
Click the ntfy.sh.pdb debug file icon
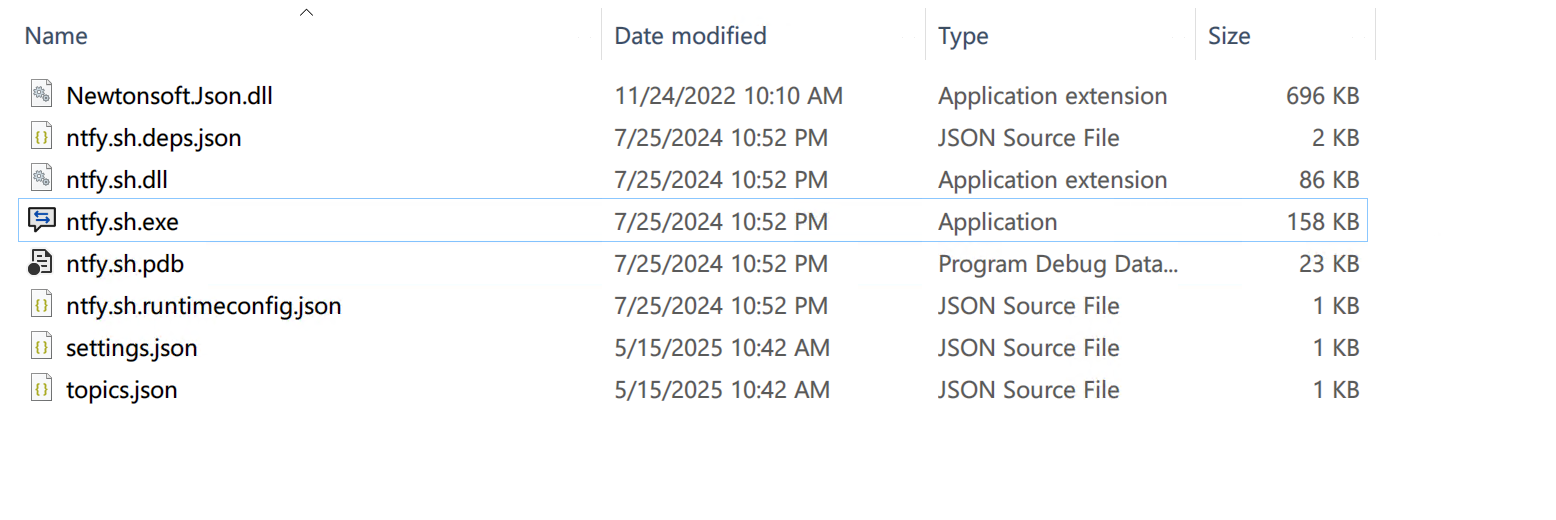tap(41, 264)
